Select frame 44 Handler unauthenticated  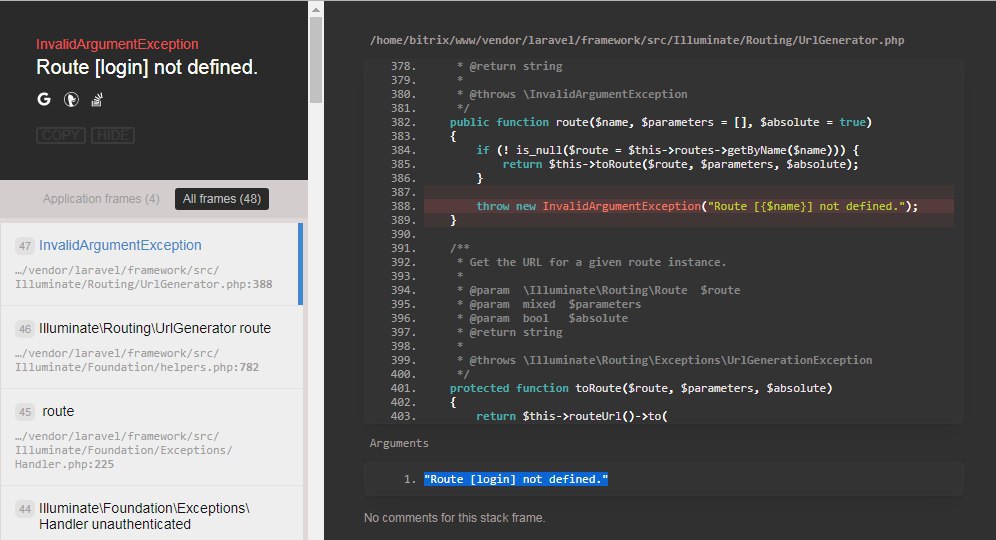tap(151, 513)
